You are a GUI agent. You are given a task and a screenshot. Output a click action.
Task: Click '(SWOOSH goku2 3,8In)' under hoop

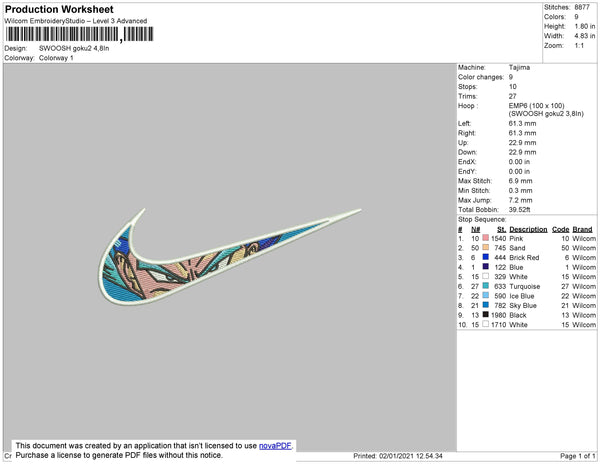pos(546,114)
